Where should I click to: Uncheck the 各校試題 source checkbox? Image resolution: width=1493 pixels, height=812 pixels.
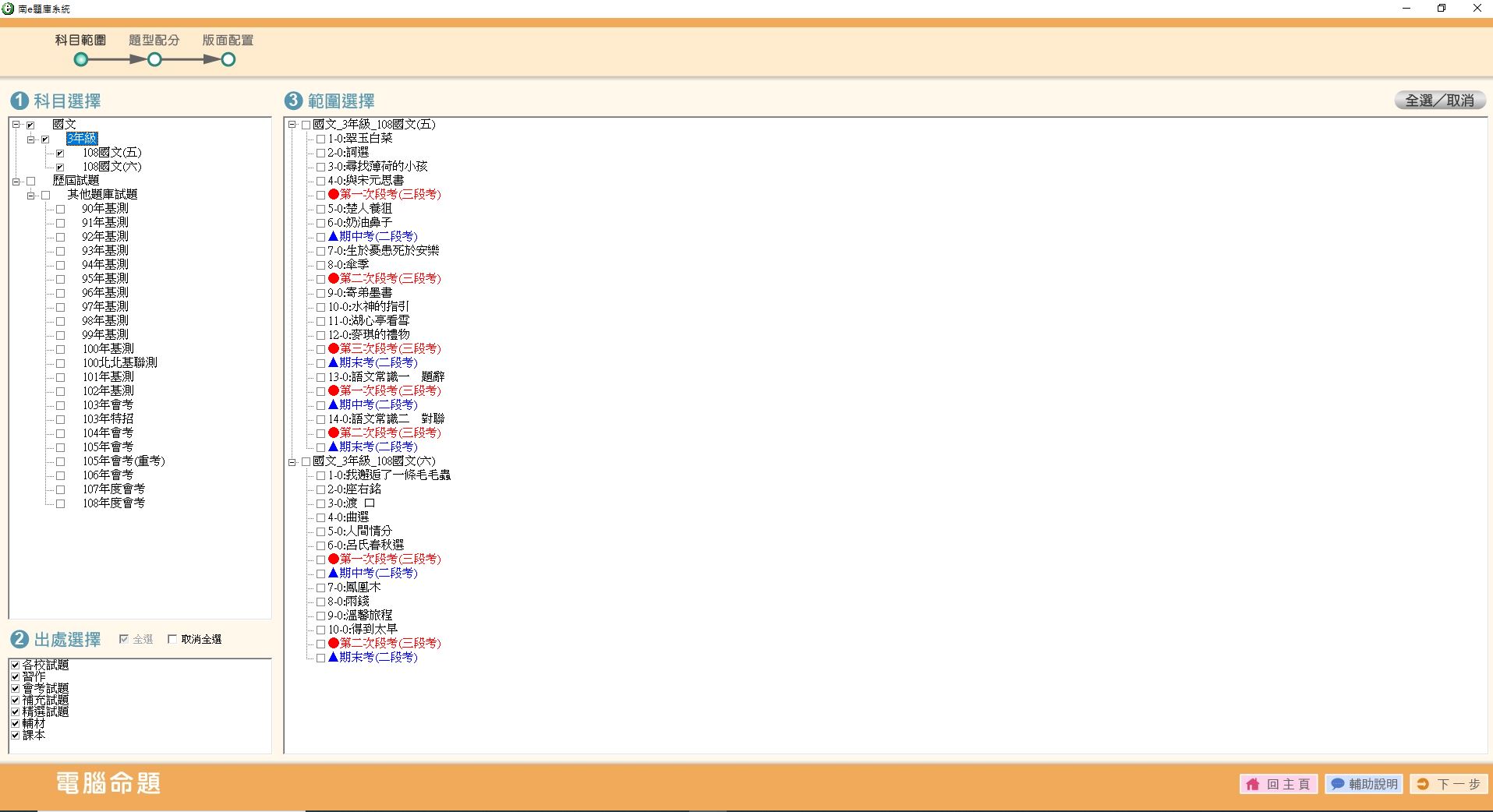tap(15, 665)
